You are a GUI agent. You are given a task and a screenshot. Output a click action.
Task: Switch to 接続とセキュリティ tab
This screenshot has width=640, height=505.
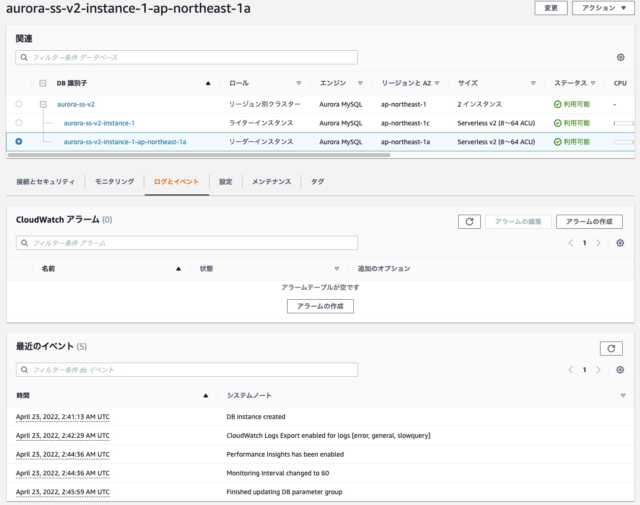coord(45,182)
